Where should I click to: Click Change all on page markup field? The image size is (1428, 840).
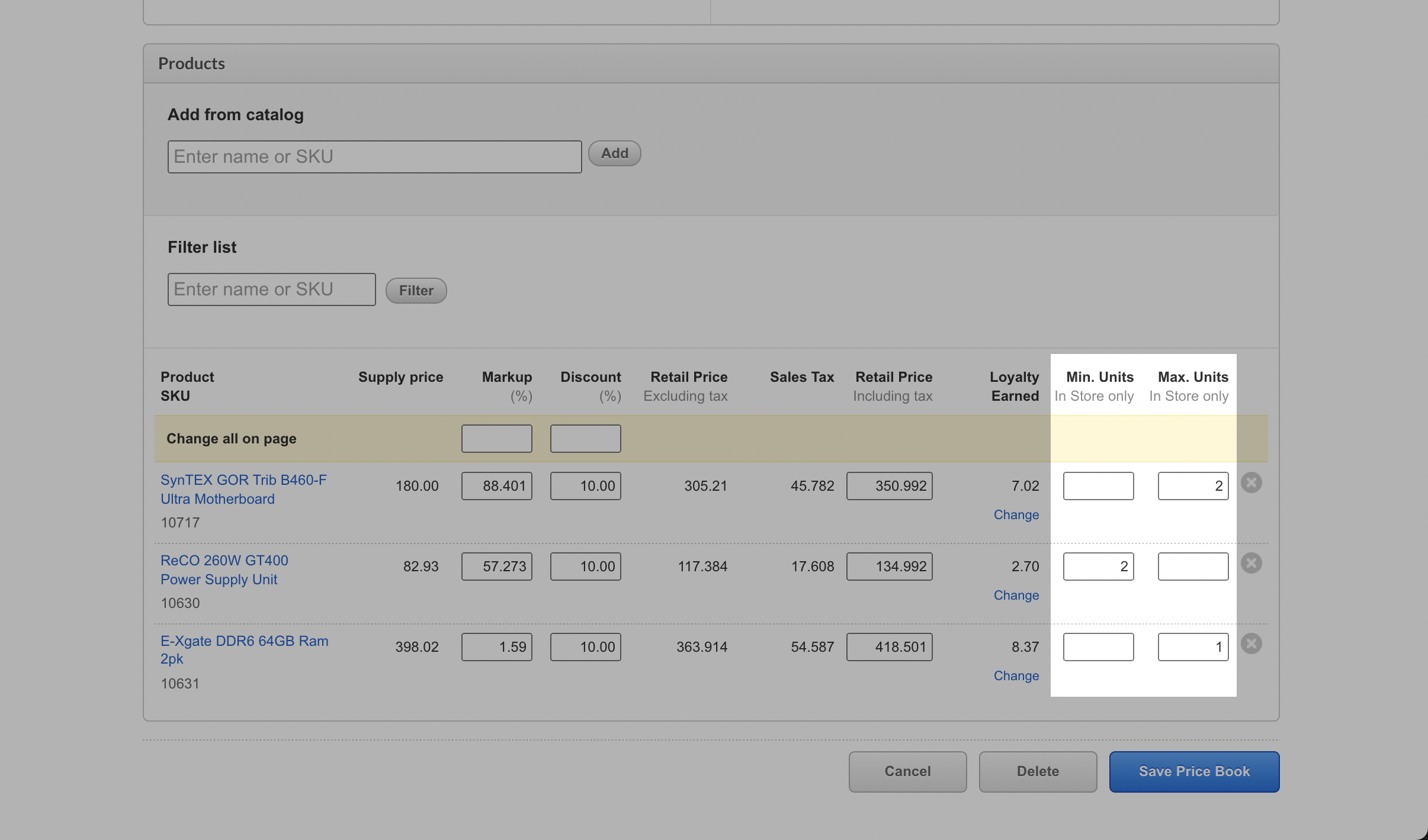coord(496,439)
